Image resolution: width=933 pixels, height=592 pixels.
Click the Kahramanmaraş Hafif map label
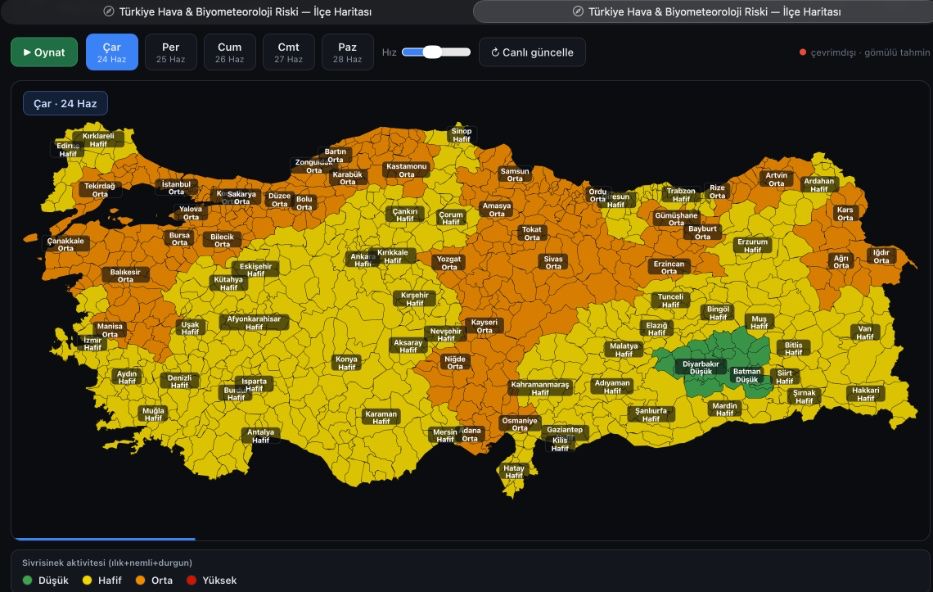(x=540, y=388)
